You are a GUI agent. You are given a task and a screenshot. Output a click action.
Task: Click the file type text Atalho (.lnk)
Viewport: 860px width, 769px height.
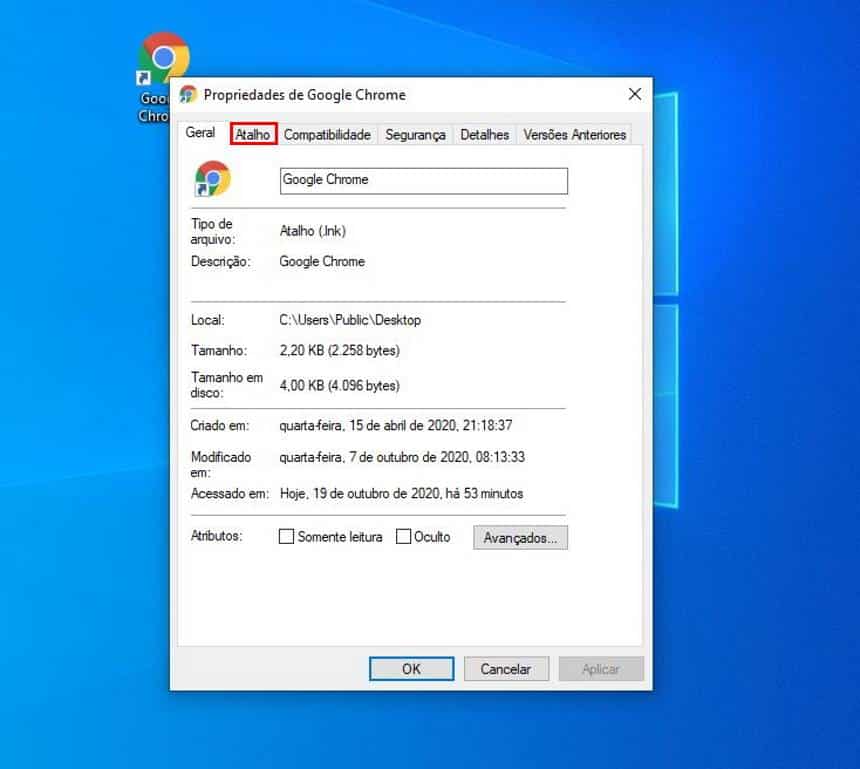pyautogui.click(x=313, y=231)
